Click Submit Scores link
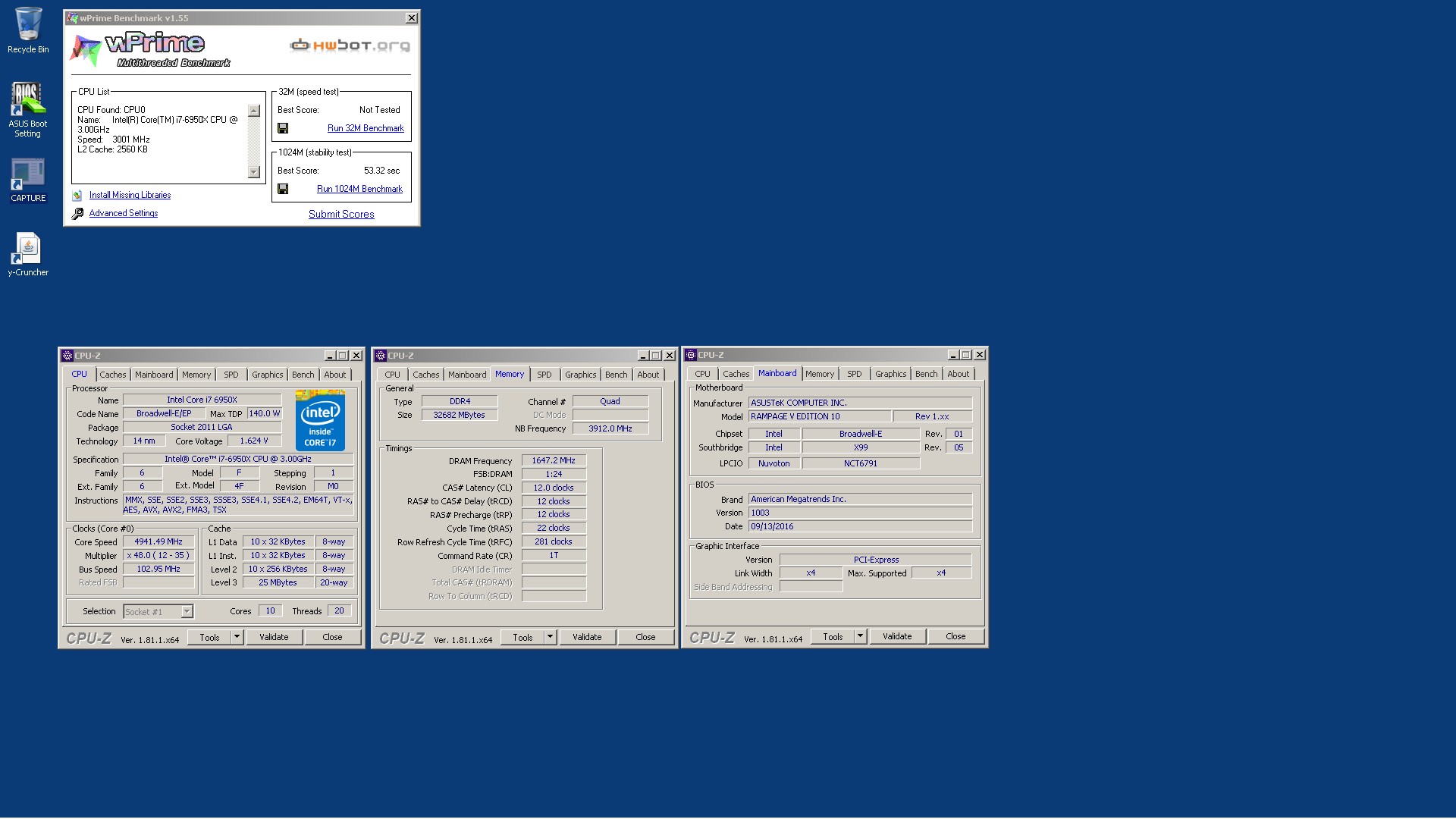1456x819 pixels. pyautogui.click(x=341, y=214)
